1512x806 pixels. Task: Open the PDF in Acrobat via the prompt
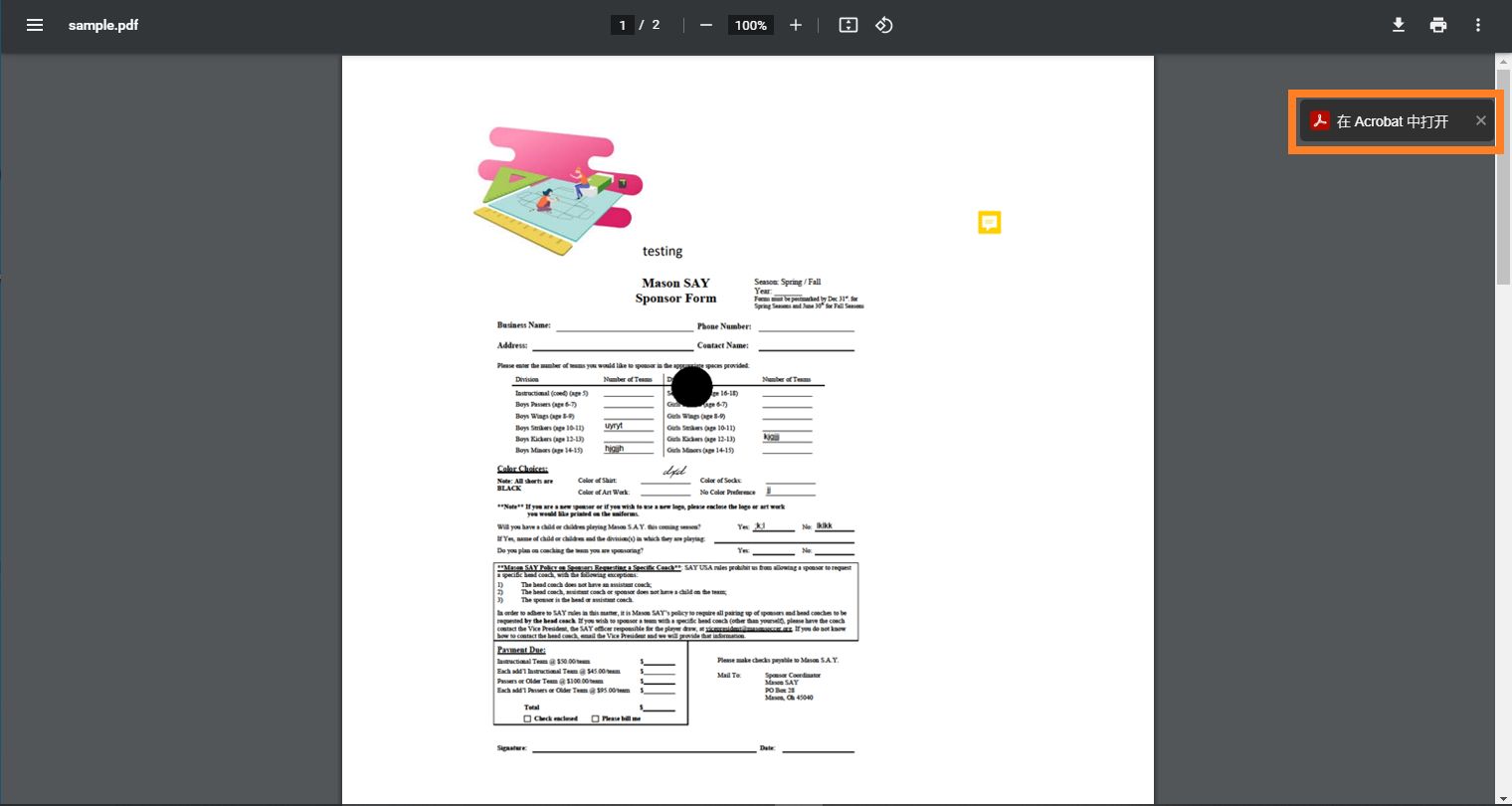click(x=1392, y=120)
